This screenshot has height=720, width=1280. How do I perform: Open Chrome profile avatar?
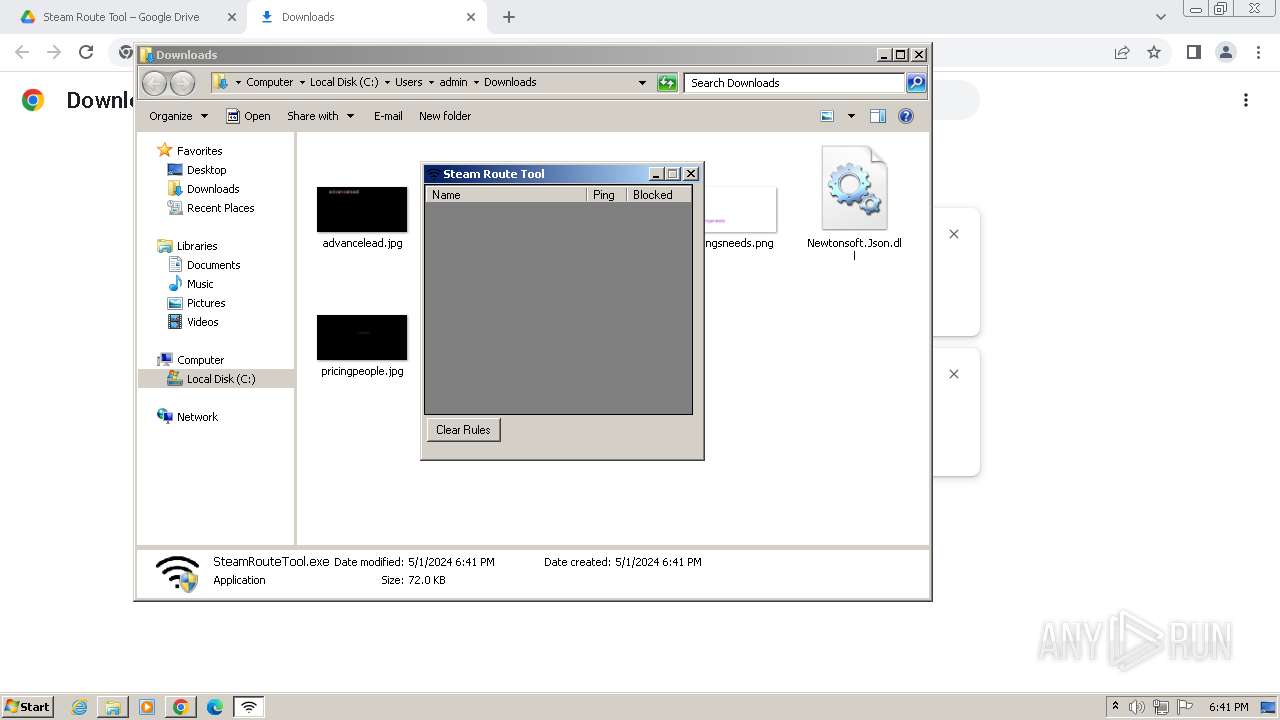tap(1225, 52)
